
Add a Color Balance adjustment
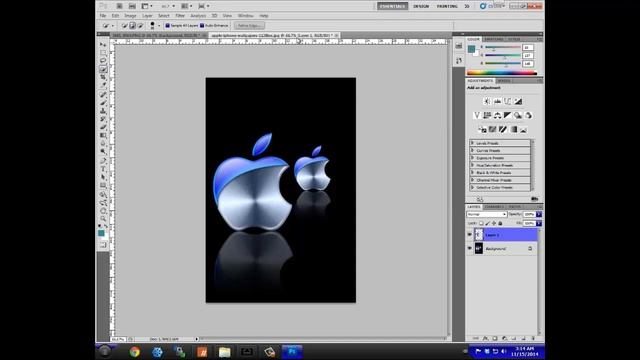coord(497,116)
